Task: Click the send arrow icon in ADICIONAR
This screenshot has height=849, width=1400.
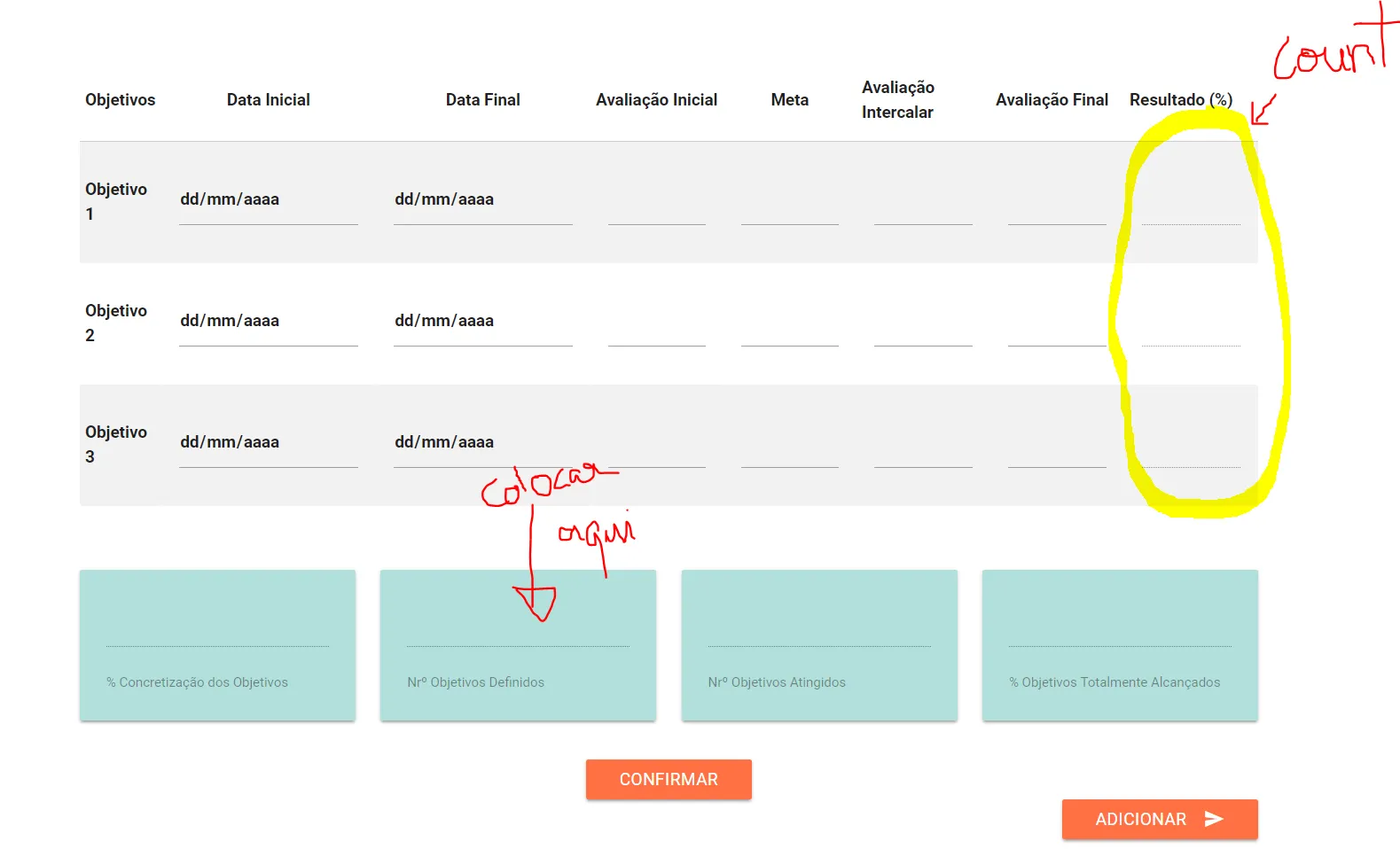Action: (x=1214, y=819)
